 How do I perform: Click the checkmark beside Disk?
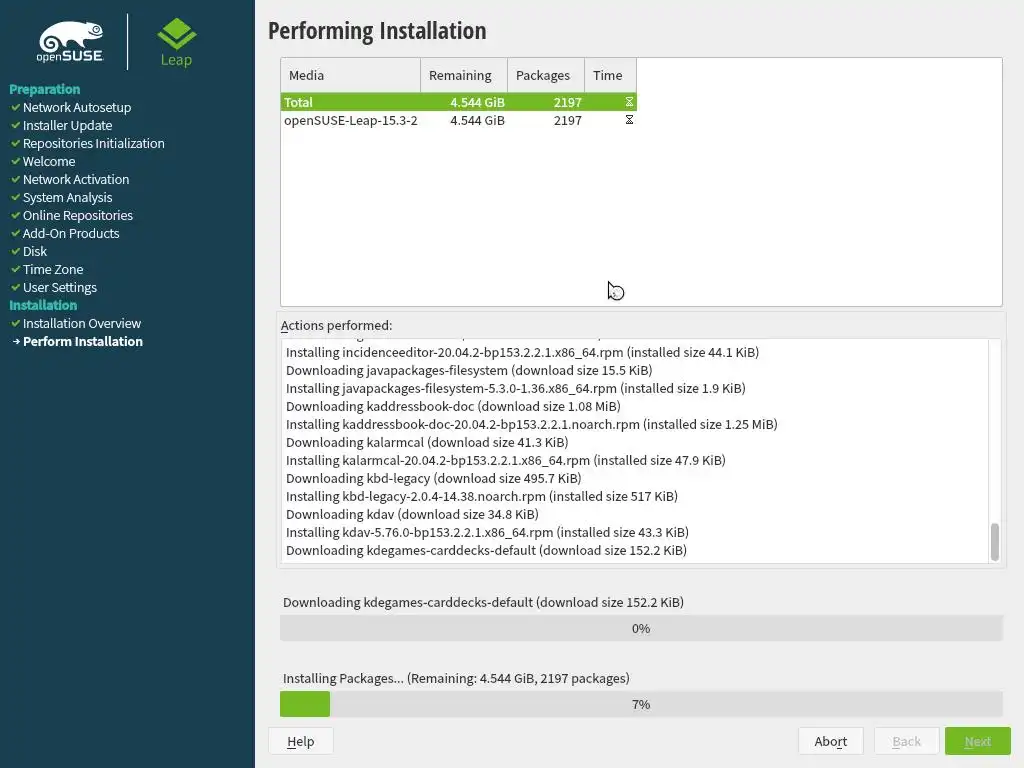pyautogui.click(x=16, y=251)
